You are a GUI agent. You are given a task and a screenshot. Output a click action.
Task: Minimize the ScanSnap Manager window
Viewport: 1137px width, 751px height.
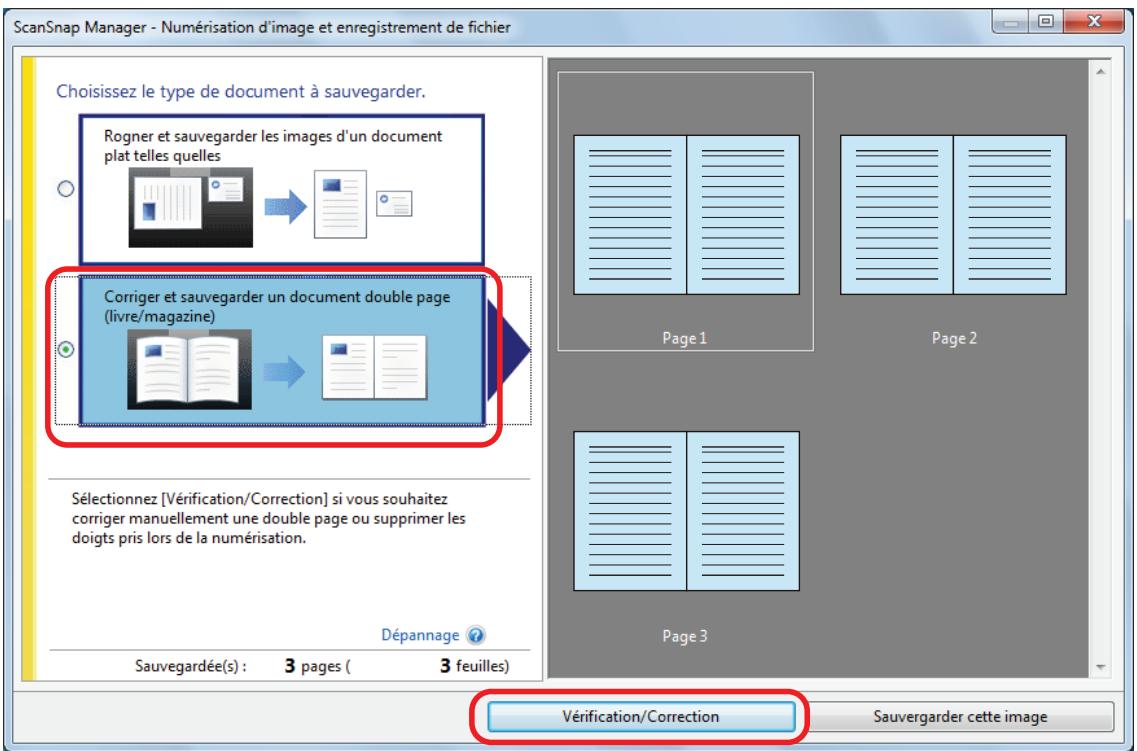point(1011,23)
